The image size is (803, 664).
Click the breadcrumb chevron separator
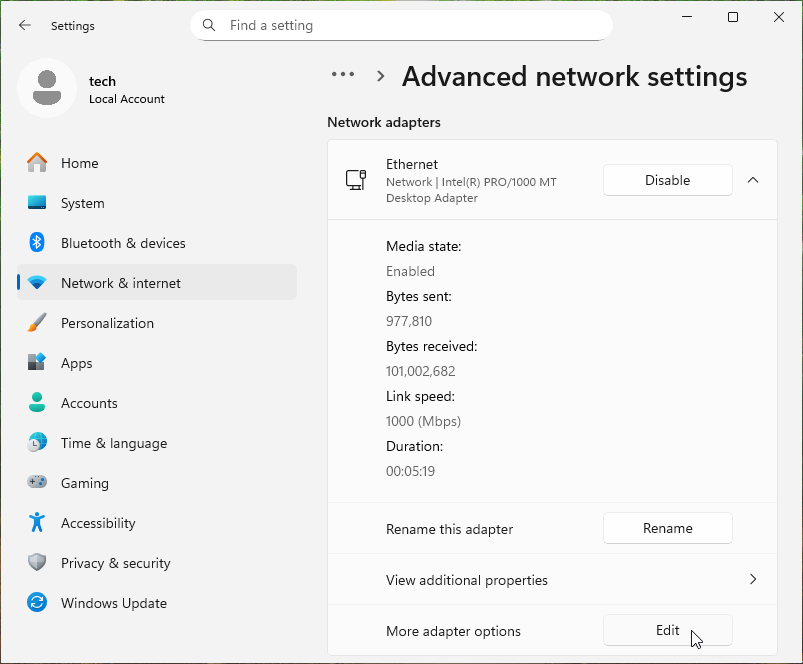381,76
